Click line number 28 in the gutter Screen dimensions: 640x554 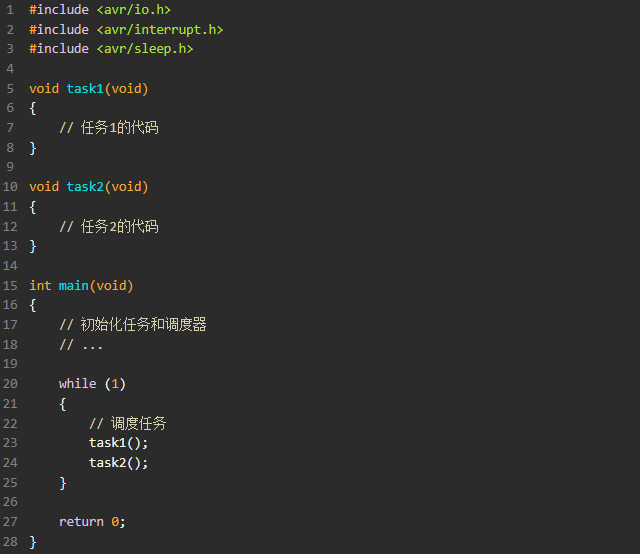tap(10, 541)
